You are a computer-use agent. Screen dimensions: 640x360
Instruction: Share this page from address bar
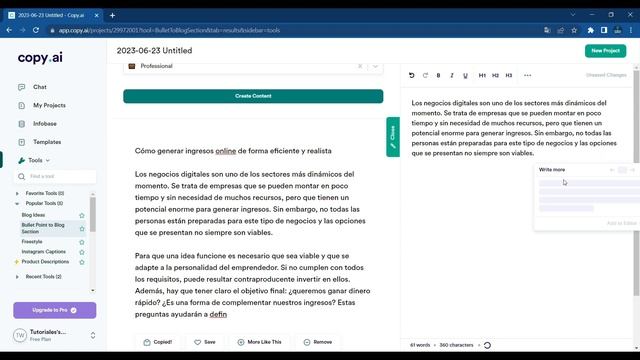click(560, 30)
